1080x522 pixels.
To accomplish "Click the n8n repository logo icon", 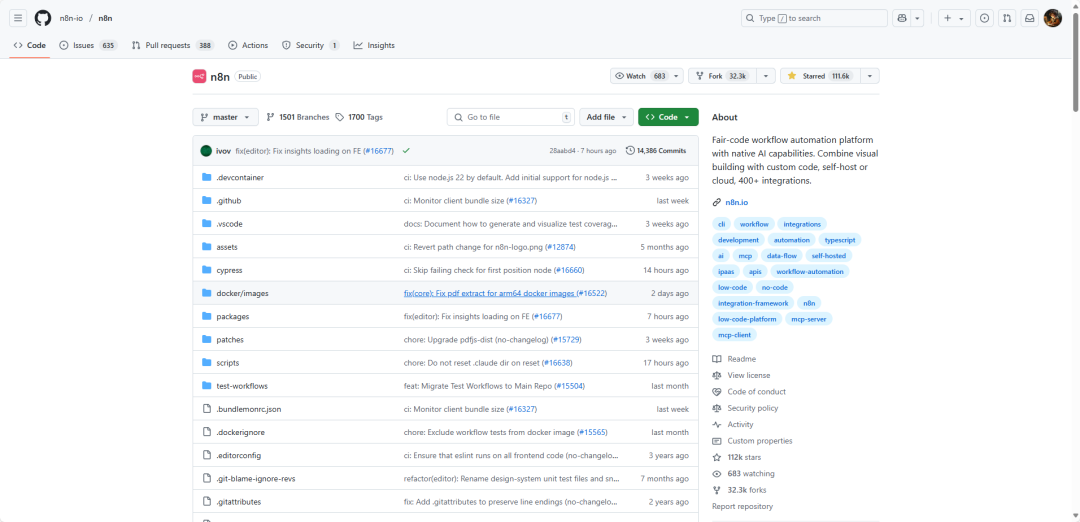I will [x=199, y=76].
